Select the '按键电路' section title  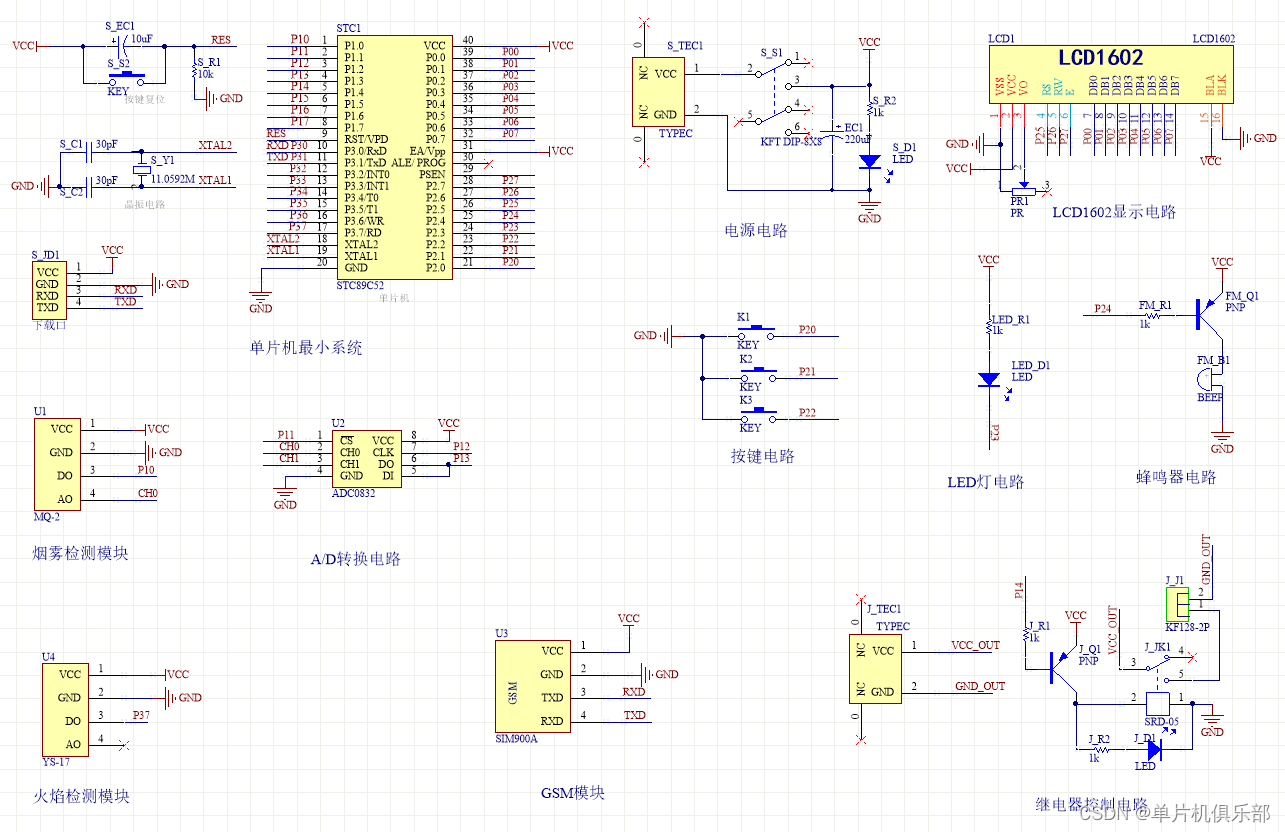click(x=762, y=456)
